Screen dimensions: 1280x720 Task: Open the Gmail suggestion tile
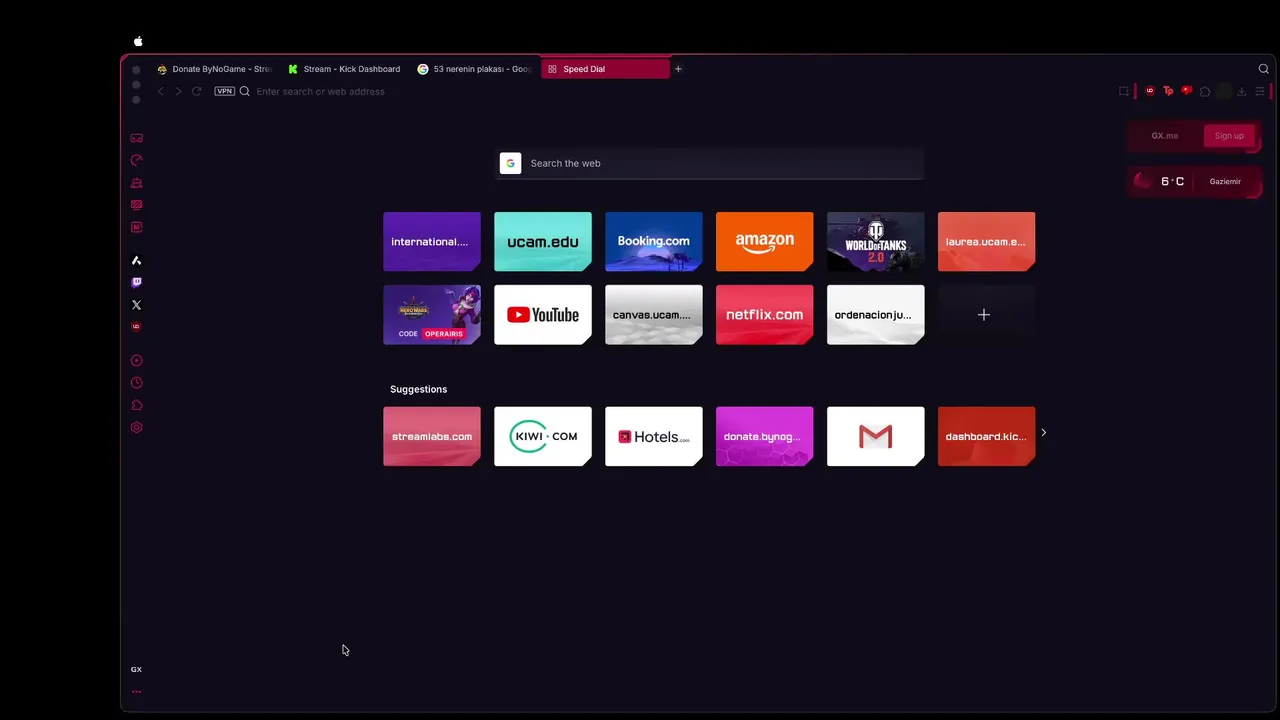pyautogui.click(x=876, y=436)
